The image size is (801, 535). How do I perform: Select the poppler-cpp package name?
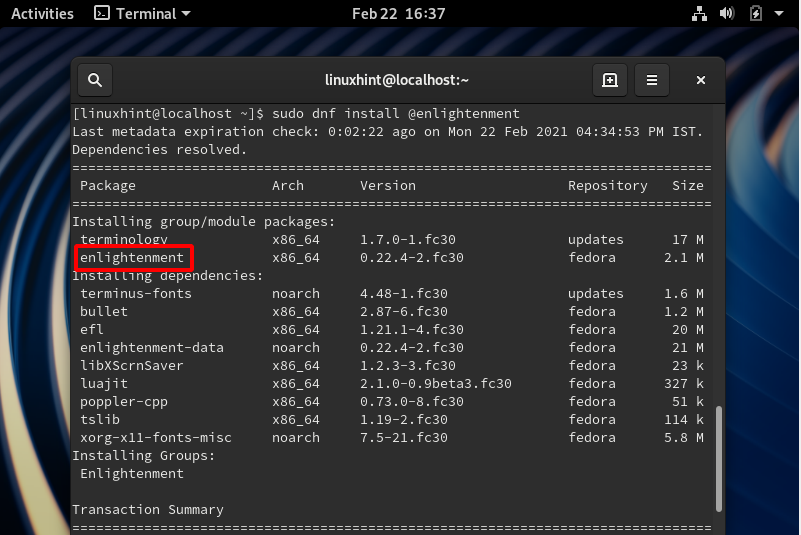pyautogui.click(x=124, y=402)
